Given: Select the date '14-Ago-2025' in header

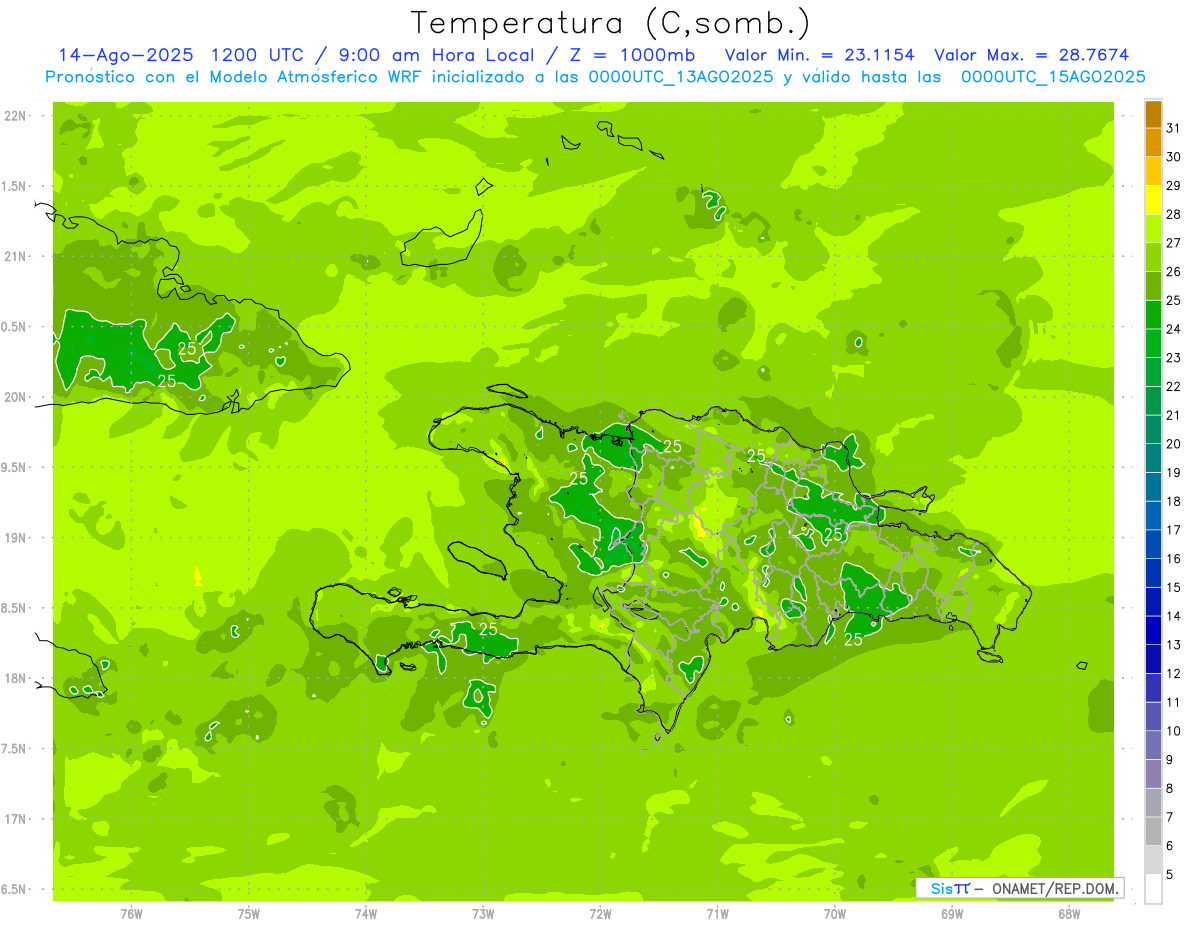Looking at the screenshot, I should 125,55.
